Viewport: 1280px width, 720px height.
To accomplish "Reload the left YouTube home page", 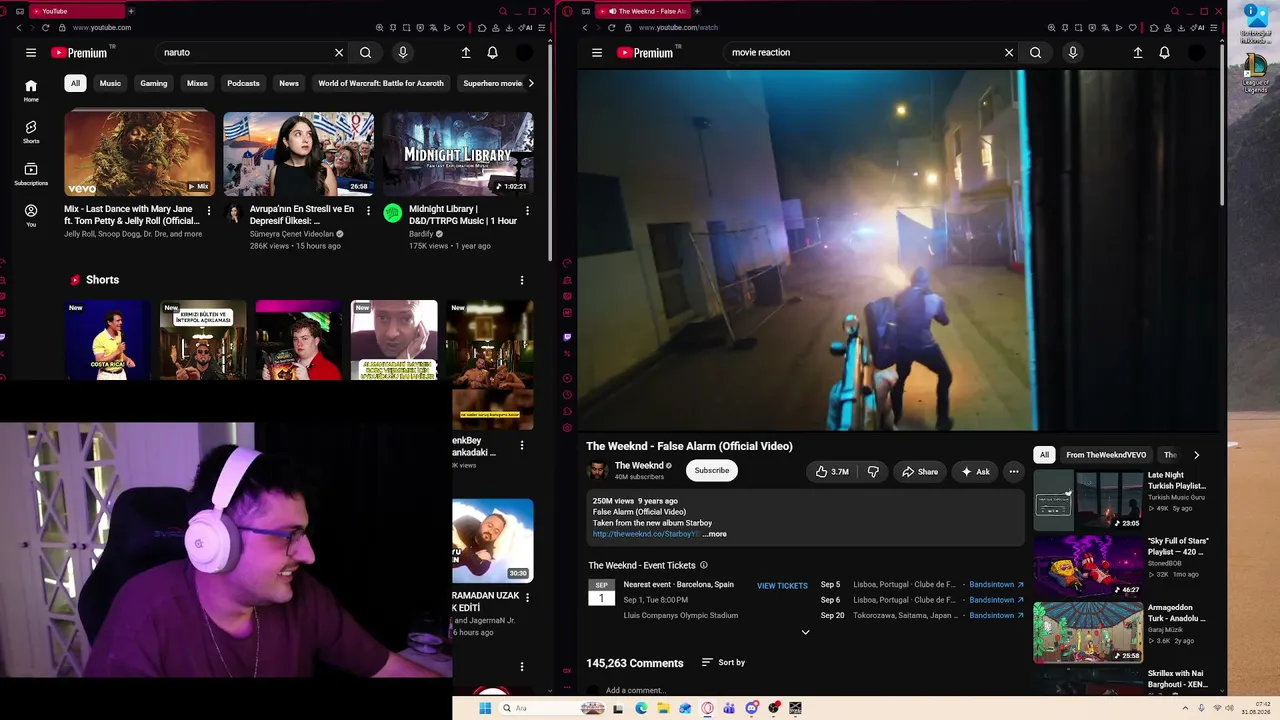I will coord(46,28).
